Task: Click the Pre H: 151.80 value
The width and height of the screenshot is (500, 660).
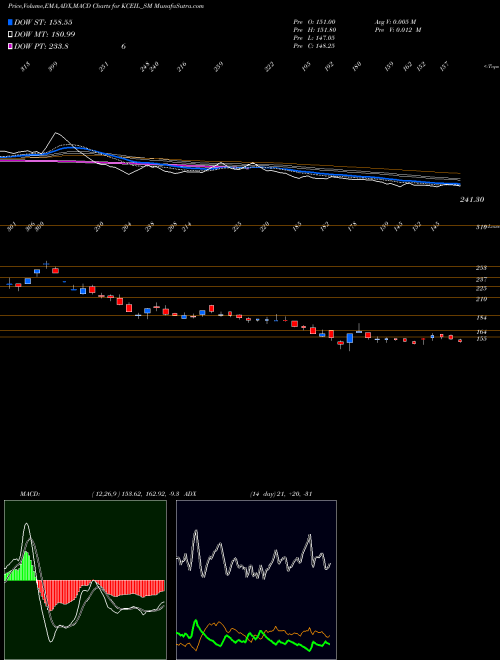Action: click(x=314, y=30)
